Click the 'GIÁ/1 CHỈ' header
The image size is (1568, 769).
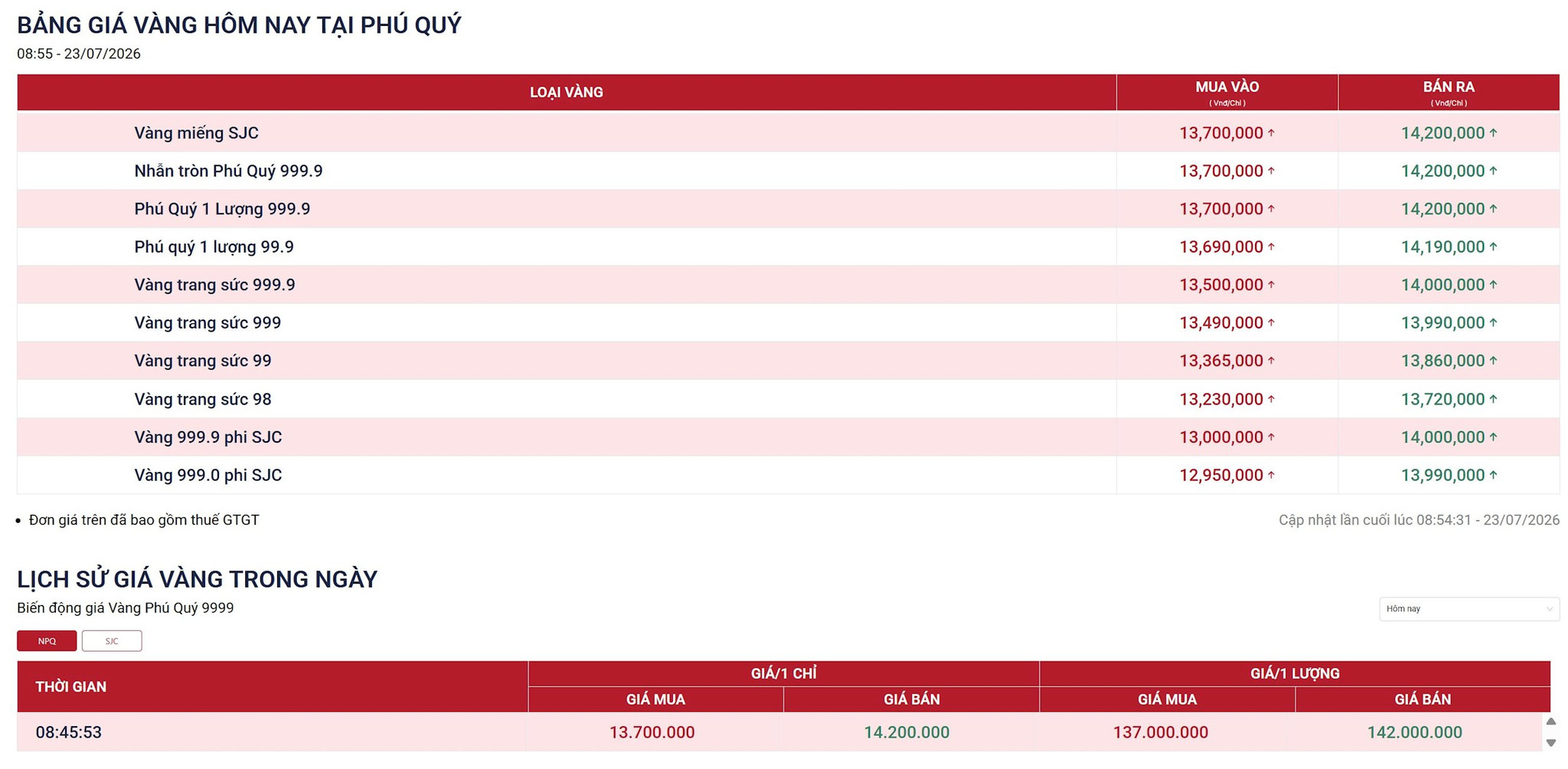click(783, 673)
